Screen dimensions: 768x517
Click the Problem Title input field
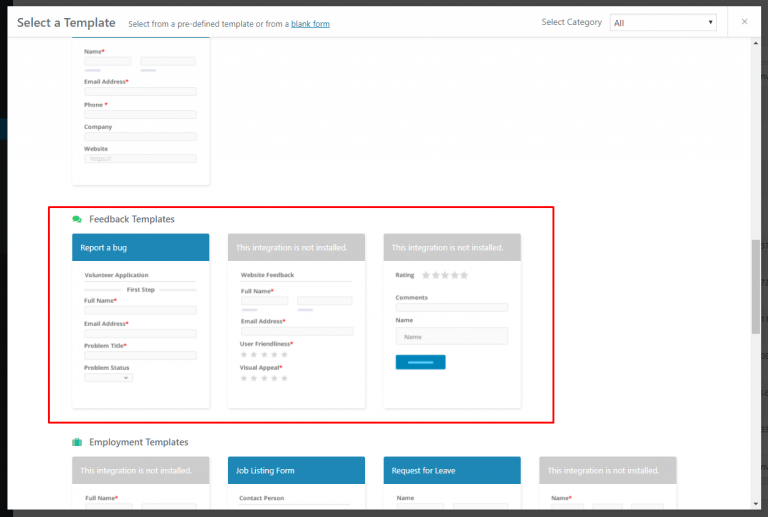pyautogui.click(x=140, y=355)
